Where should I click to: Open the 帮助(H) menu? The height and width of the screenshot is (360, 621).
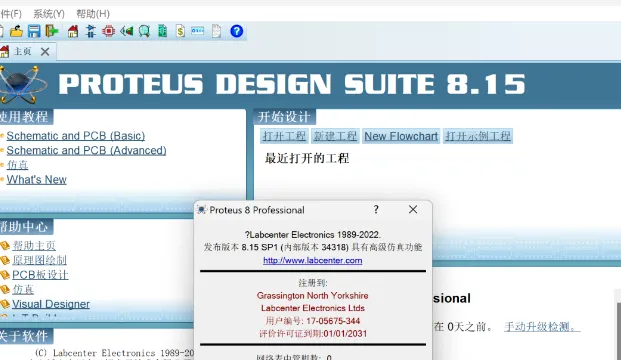coord(93,14)
